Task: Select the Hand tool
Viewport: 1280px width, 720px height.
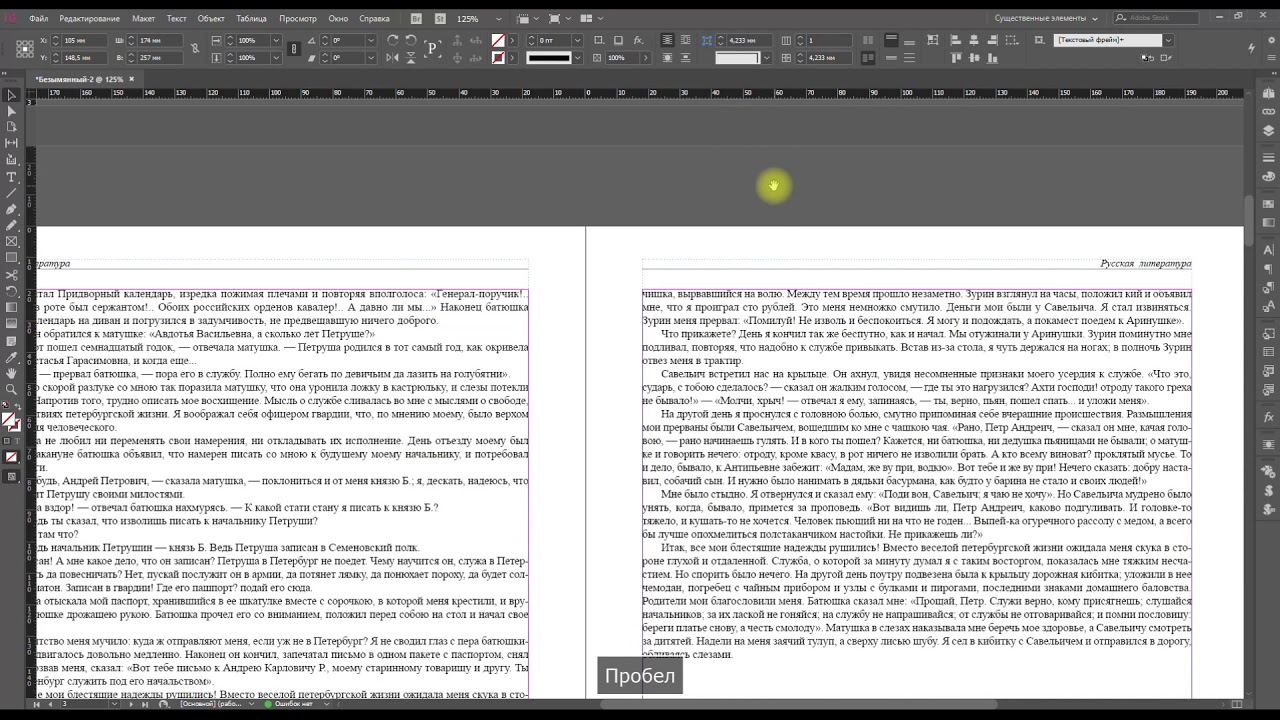Action: tap(12, 373)
